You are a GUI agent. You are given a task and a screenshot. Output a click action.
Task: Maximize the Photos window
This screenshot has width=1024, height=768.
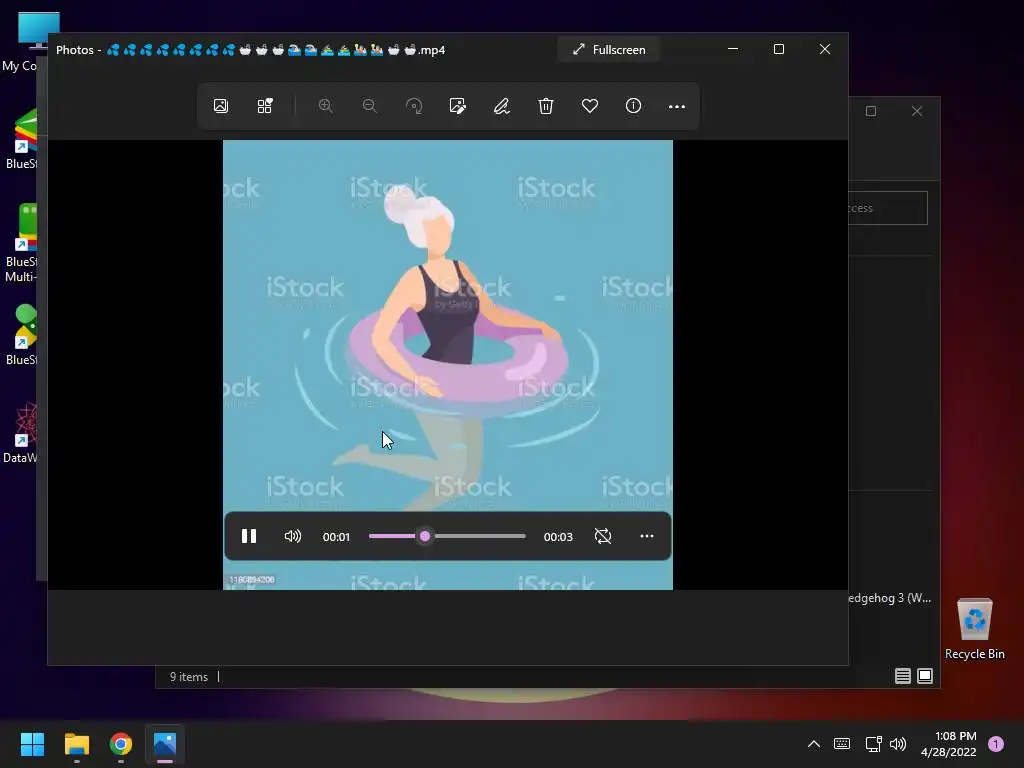click(778, 49)
